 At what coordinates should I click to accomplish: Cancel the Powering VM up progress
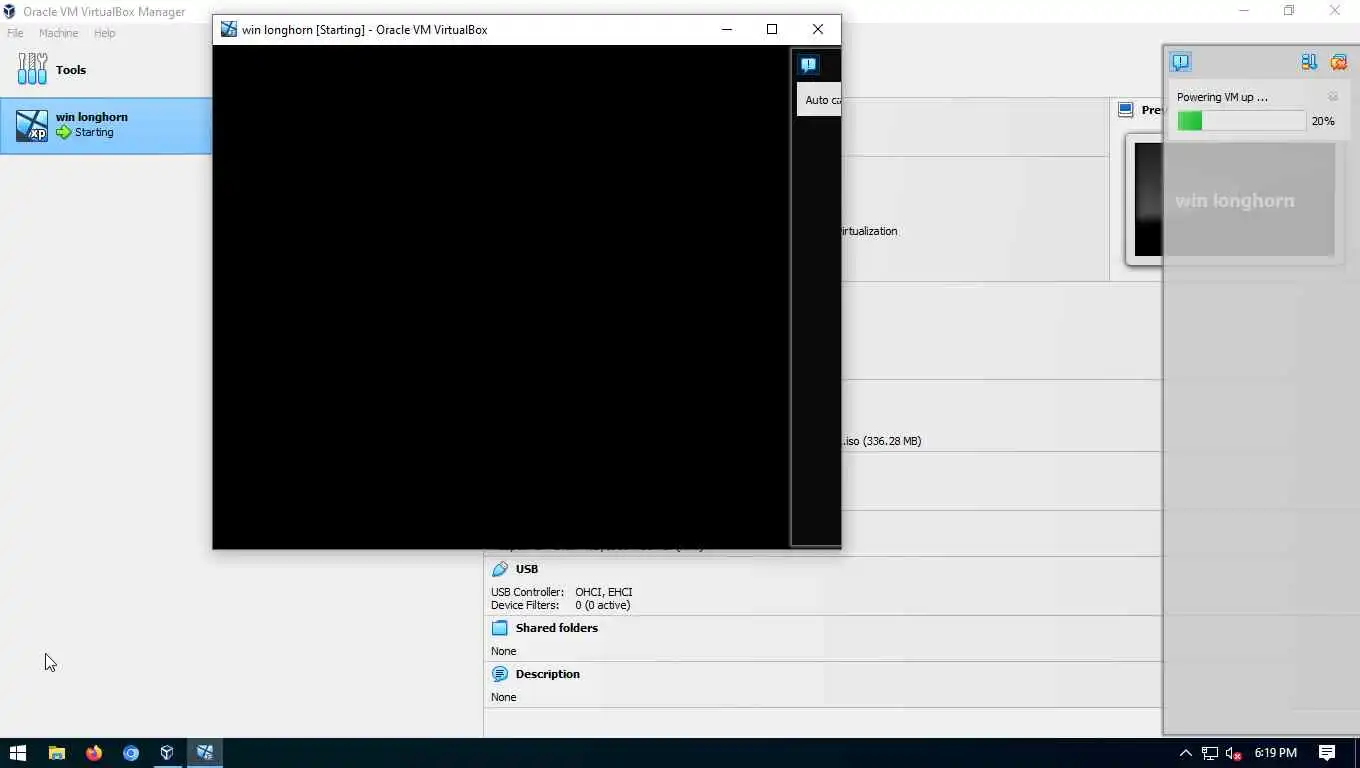click(x=1333, y=97)
